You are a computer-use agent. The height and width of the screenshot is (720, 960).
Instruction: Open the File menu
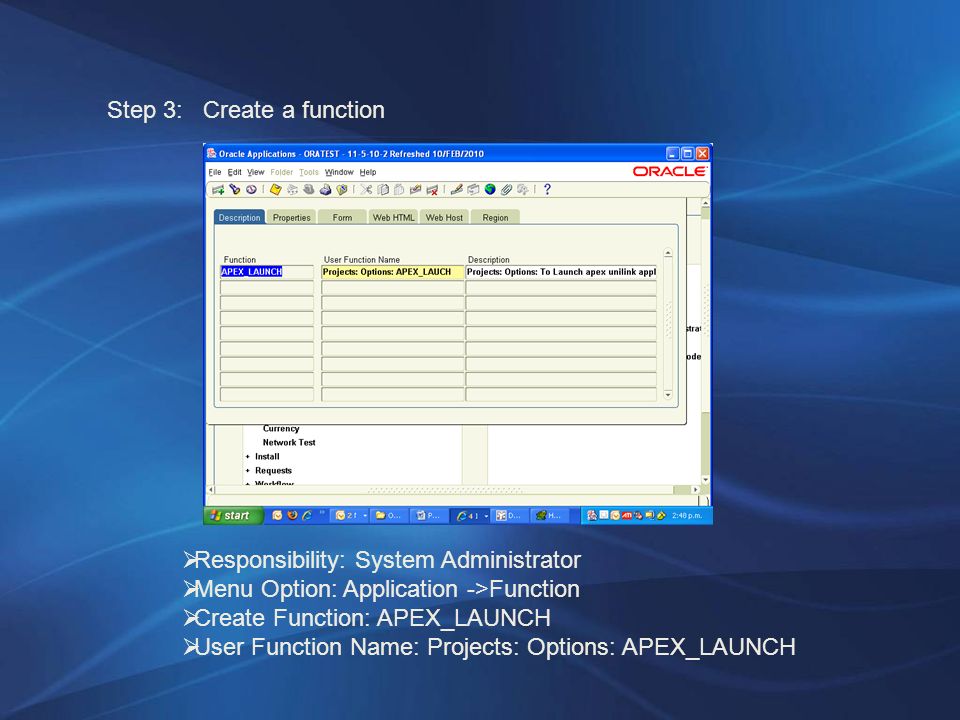(x=215, y=172)
